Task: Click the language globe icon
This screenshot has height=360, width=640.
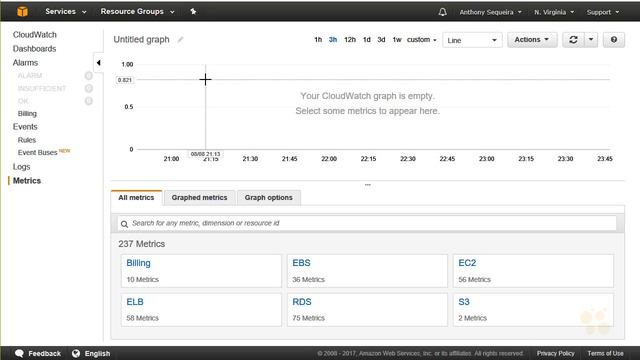Action: [76, 353]
